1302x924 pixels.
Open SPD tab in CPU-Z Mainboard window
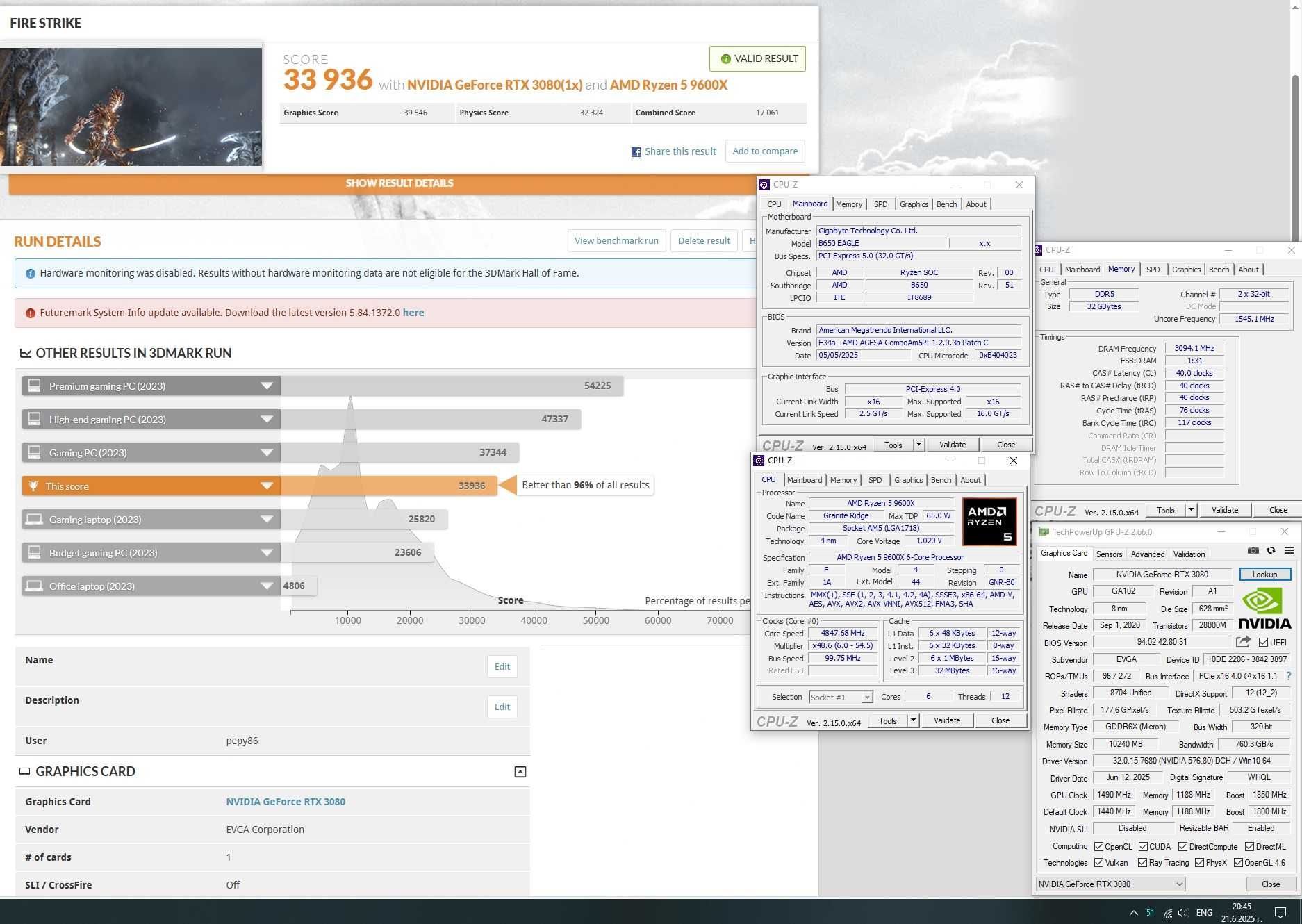[880, 204]
